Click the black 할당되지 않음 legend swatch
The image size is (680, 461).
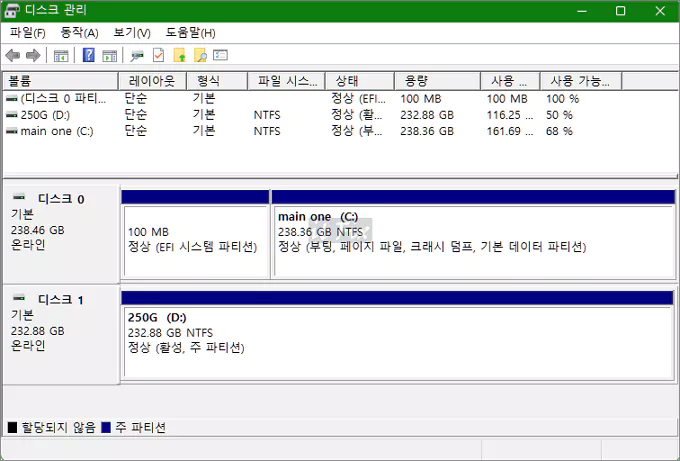pos(12,428)
